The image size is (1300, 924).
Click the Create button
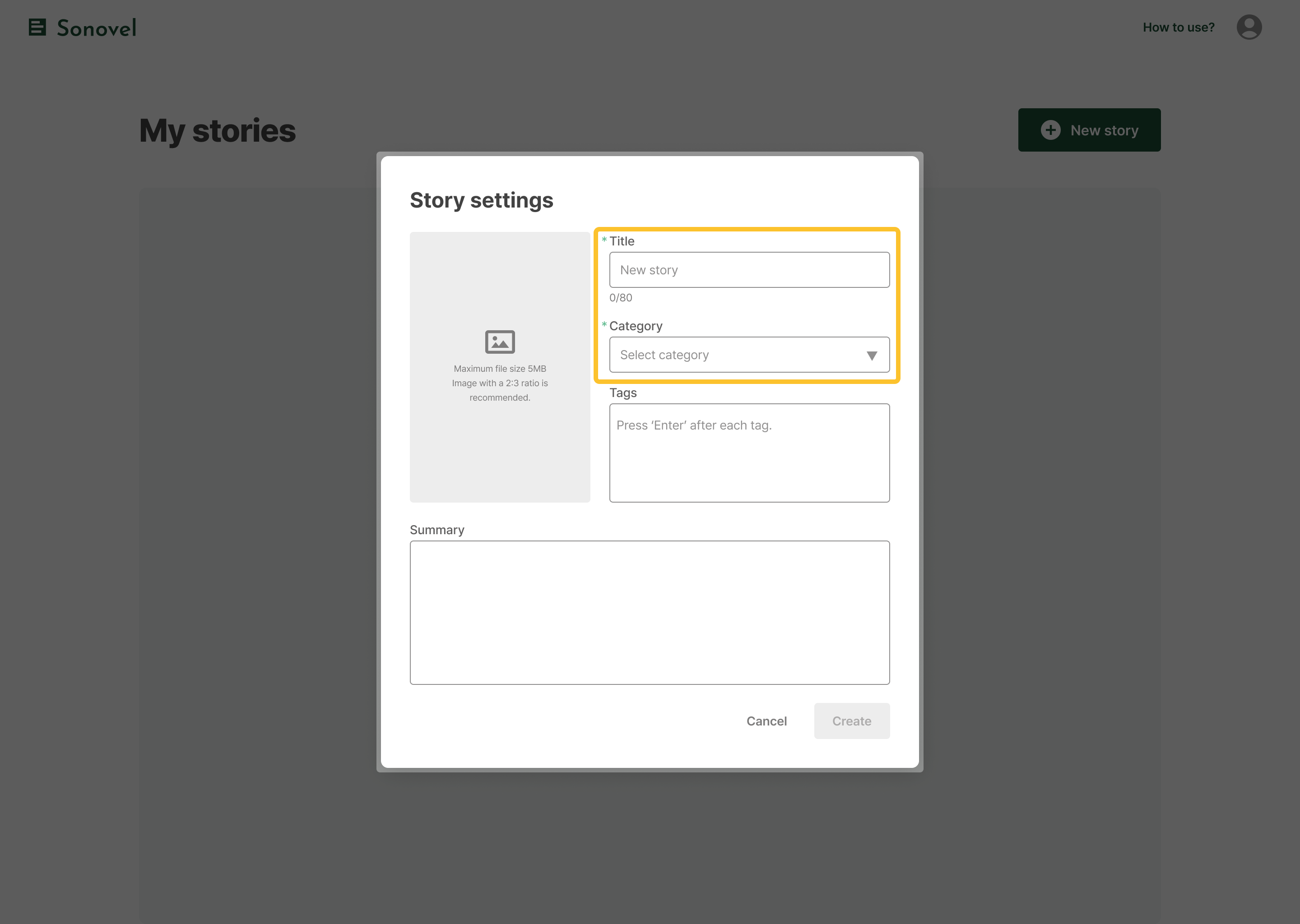[851, 721]
